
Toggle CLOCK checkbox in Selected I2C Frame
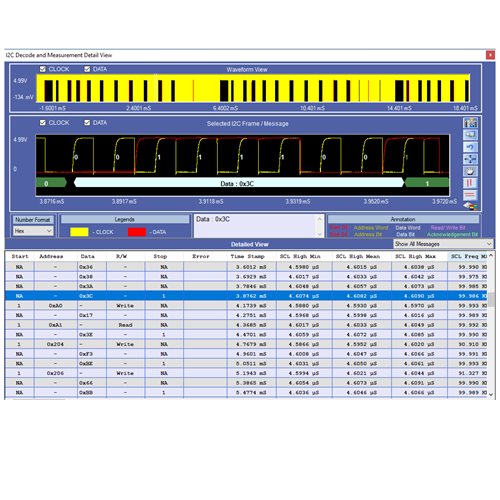(43, 123)
